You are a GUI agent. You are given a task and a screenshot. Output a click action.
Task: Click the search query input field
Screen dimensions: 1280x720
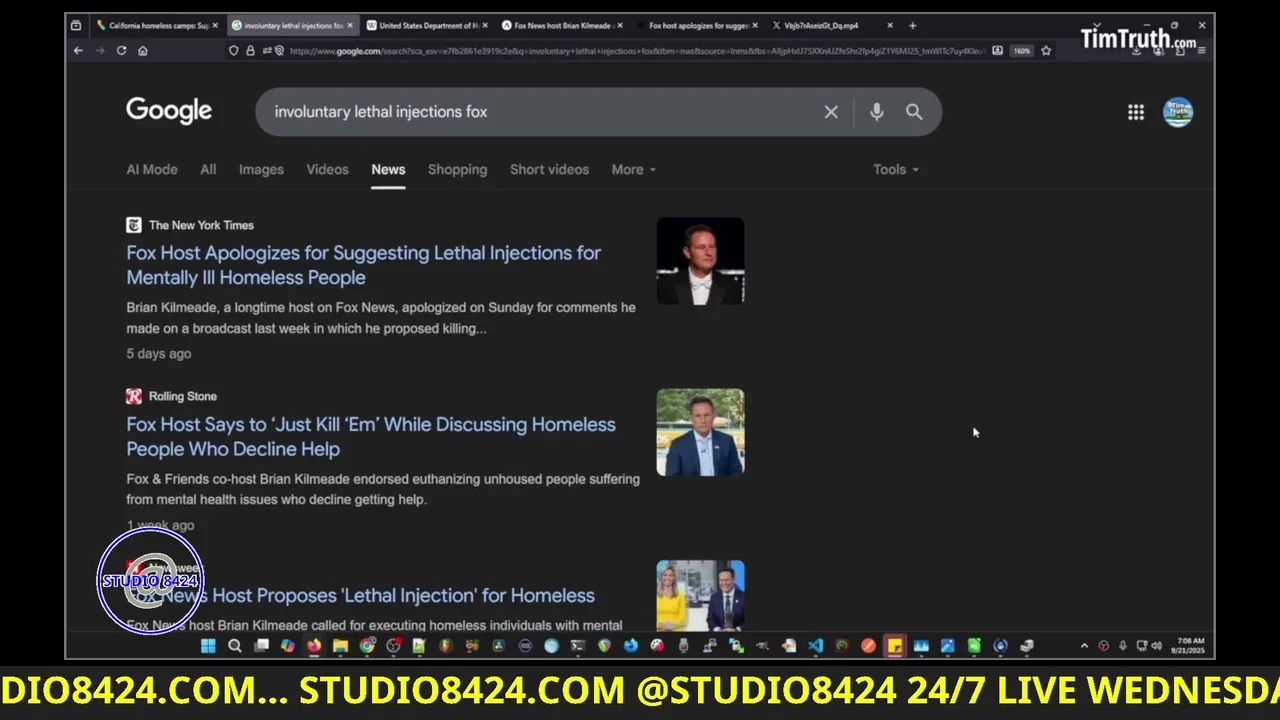tap(540, 112)
